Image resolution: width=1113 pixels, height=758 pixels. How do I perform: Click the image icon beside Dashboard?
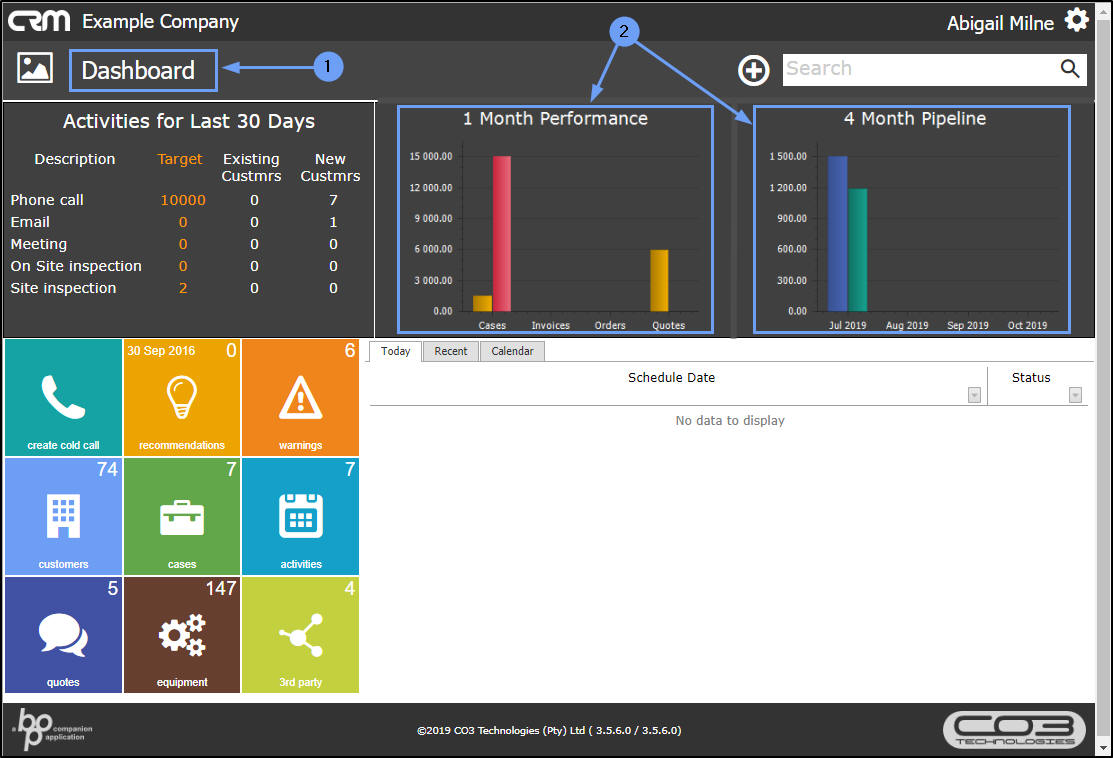(35, 68)
